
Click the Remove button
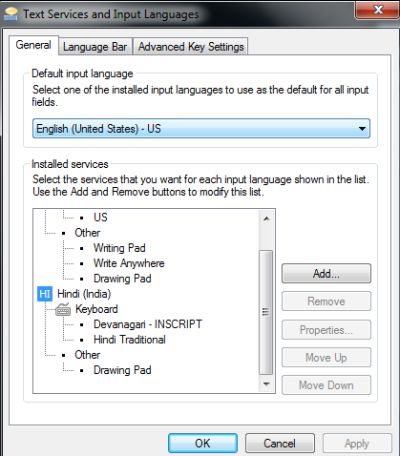click(326, 301)
